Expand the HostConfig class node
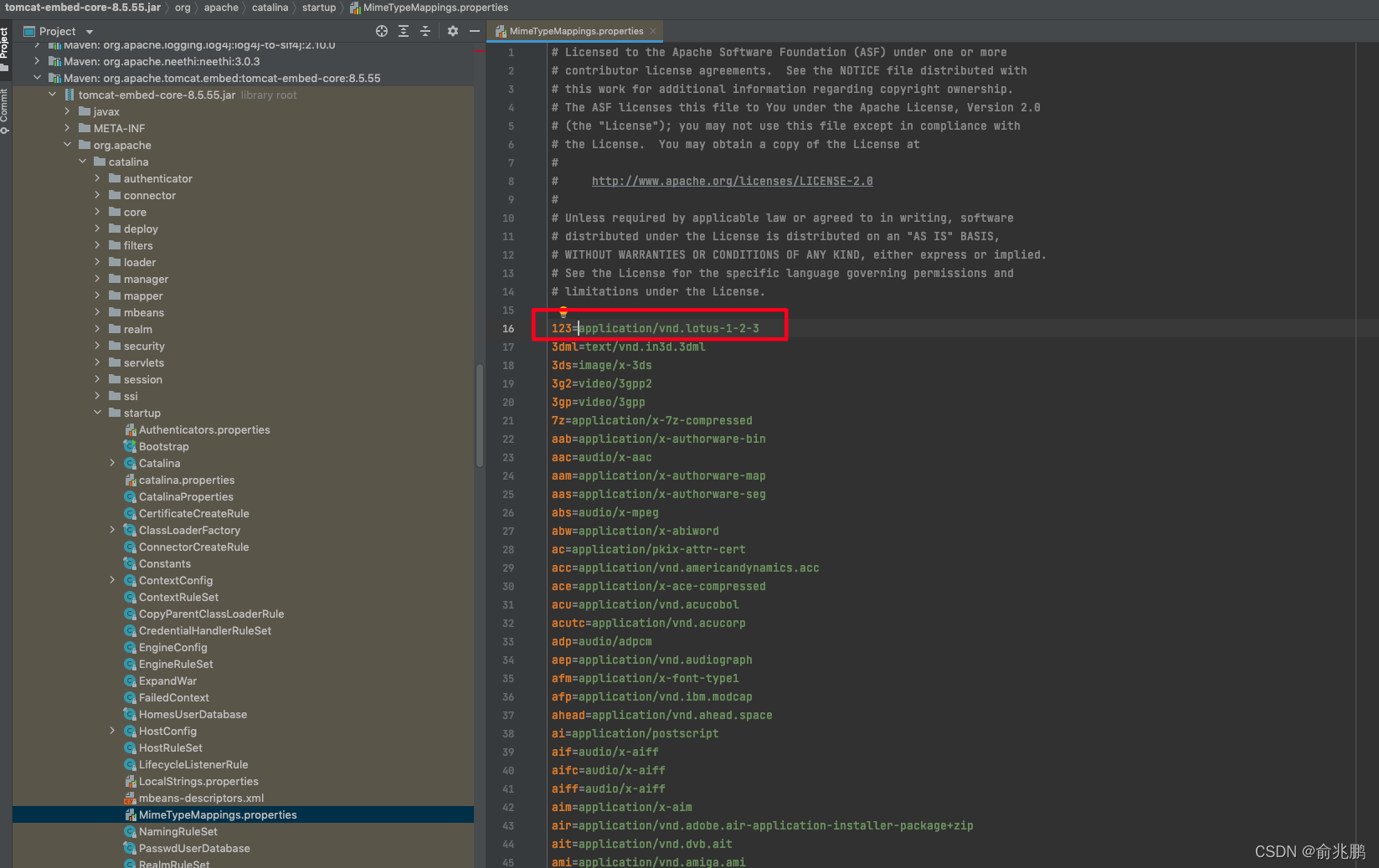The width and height of the screenshot is (1379, 868). (x=112, y=731)
